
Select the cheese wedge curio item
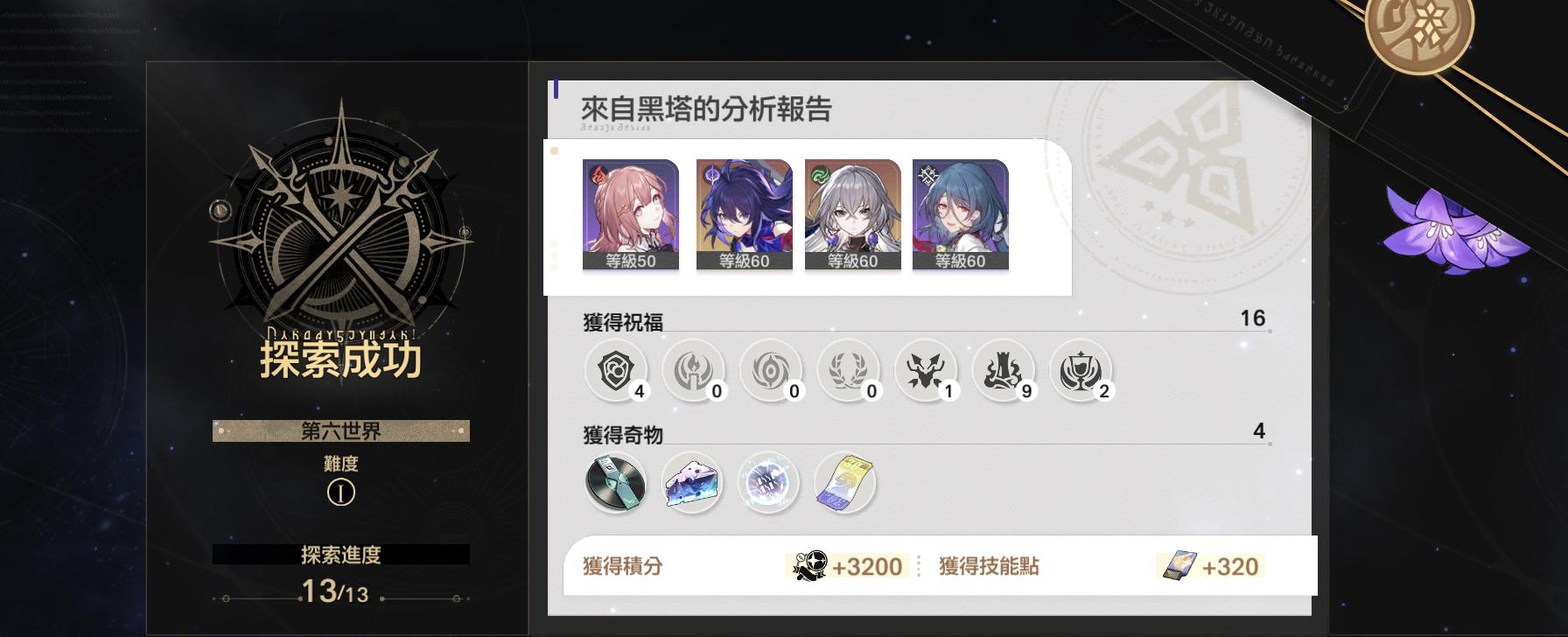coord(692,483)
